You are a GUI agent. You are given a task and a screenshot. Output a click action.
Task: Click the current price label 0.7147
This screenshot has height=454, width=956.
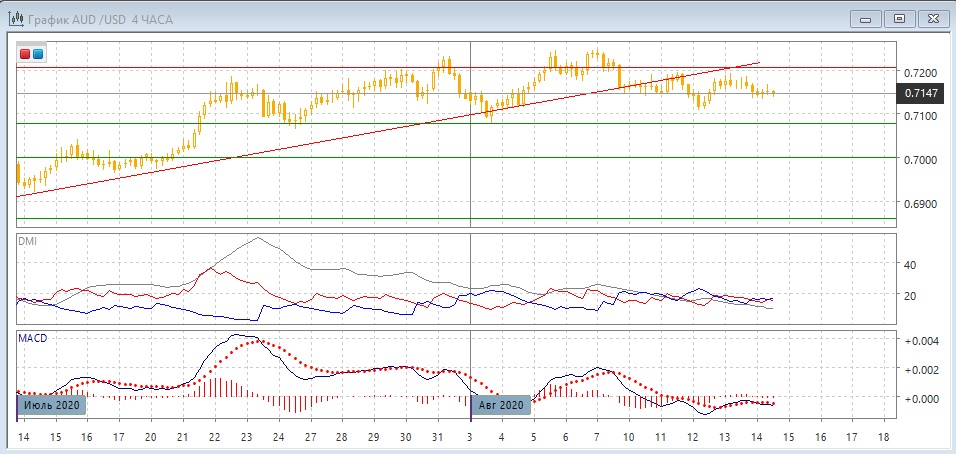pos(920,93)
